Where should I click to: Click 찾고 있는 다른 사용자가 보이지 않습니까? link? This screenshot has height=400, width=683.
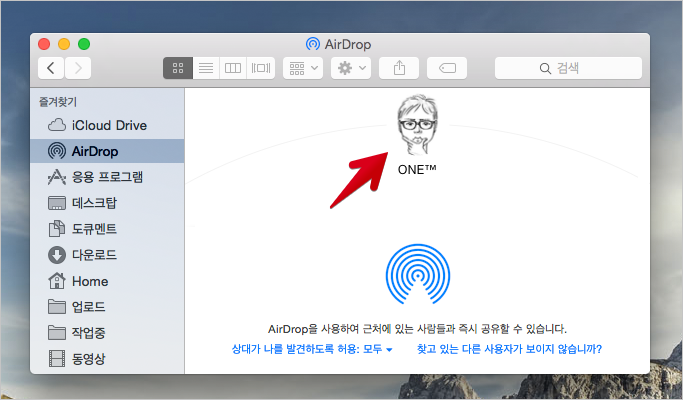click(509, 349)
